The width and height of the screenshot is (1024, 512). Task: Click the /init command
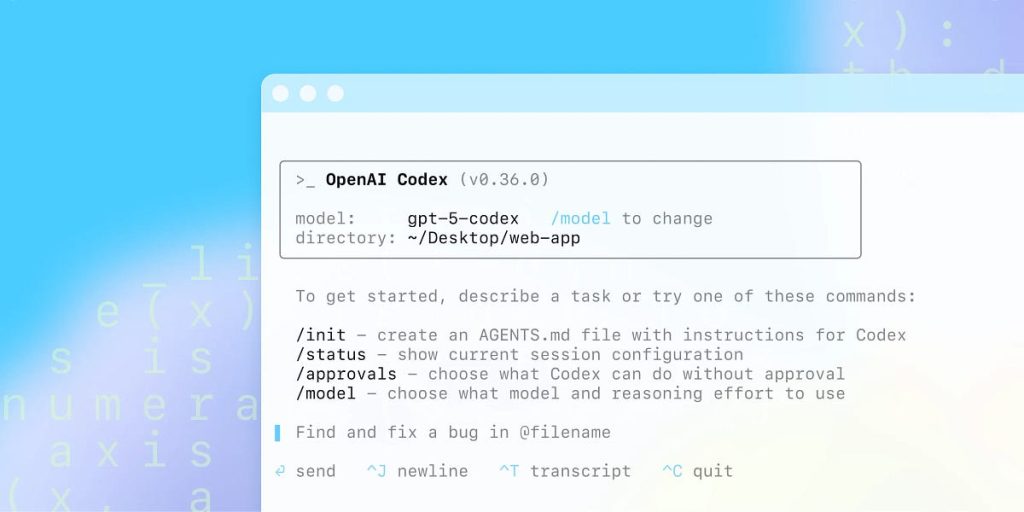click(x=321, y=335)
